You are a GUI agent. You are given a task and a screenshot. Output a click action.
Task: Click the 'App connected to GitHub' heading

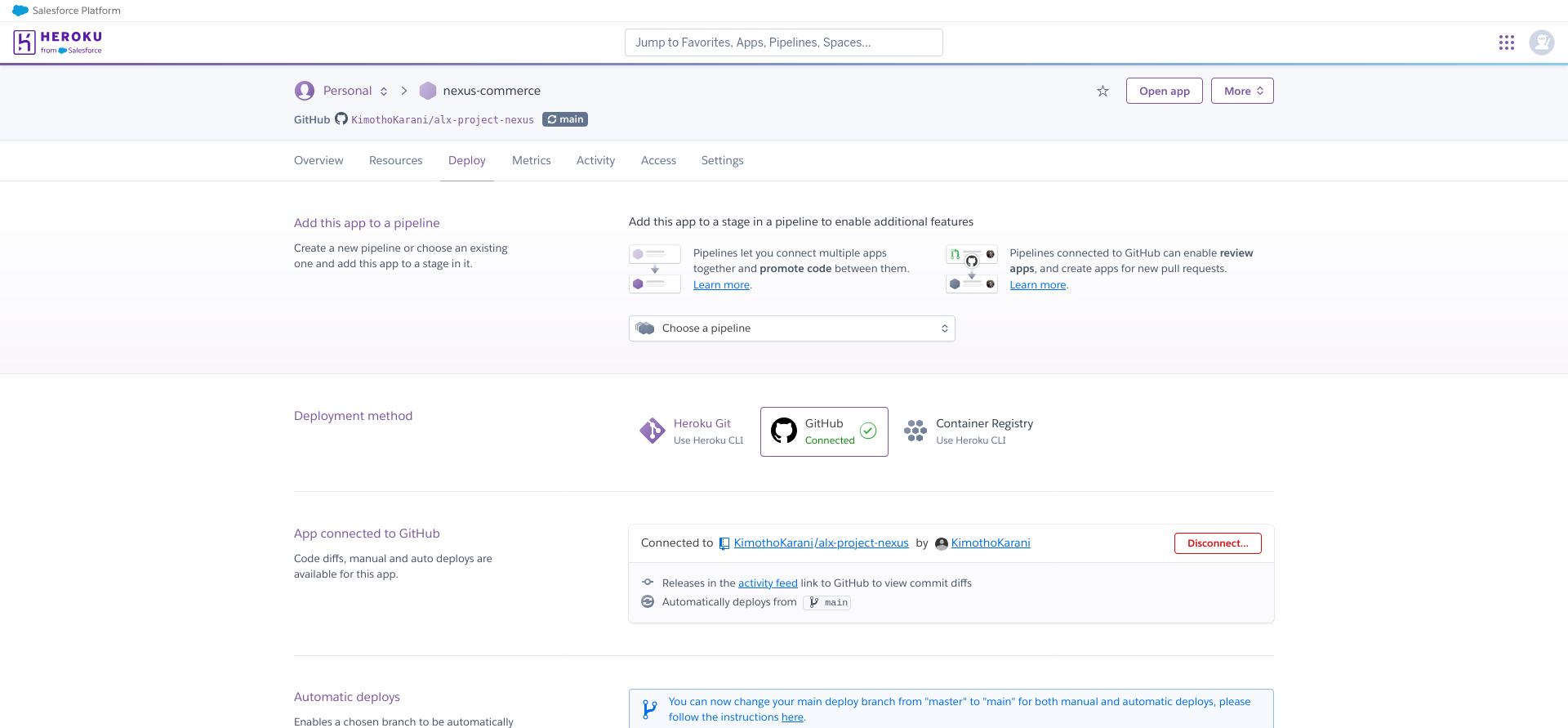(x=367, y=534)
